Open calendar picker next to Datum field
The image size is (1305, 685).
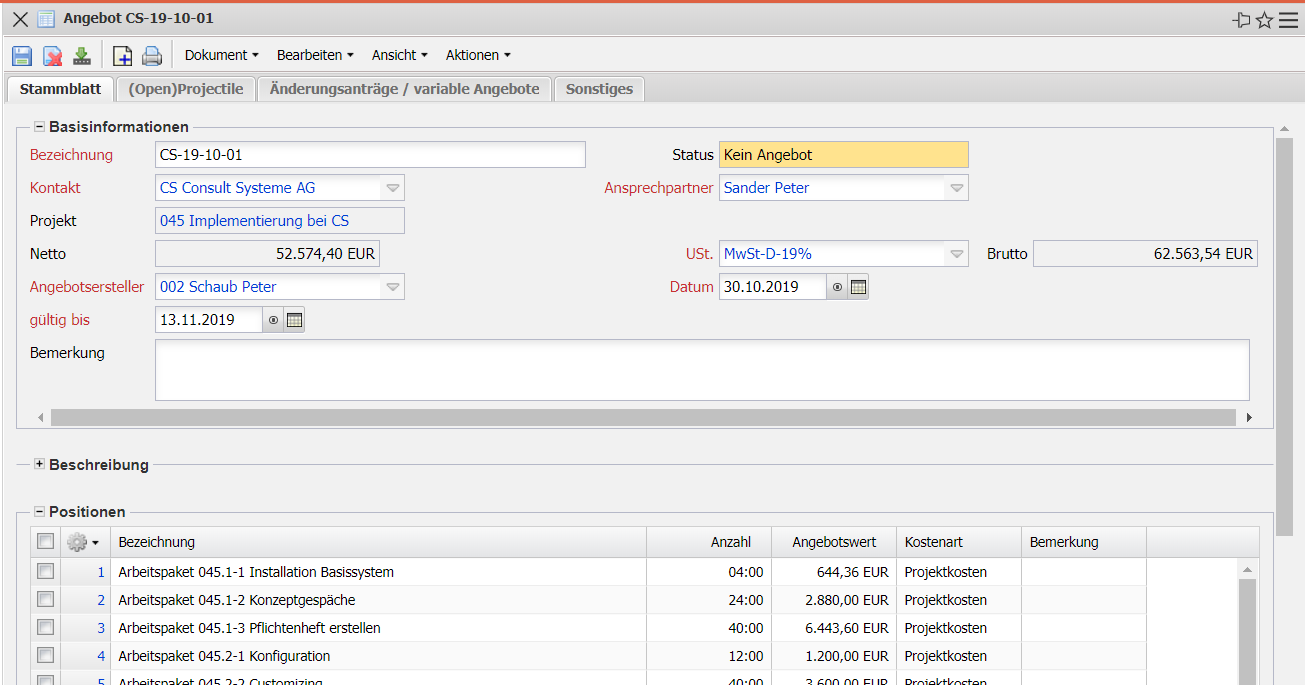(x=858, y=287)
